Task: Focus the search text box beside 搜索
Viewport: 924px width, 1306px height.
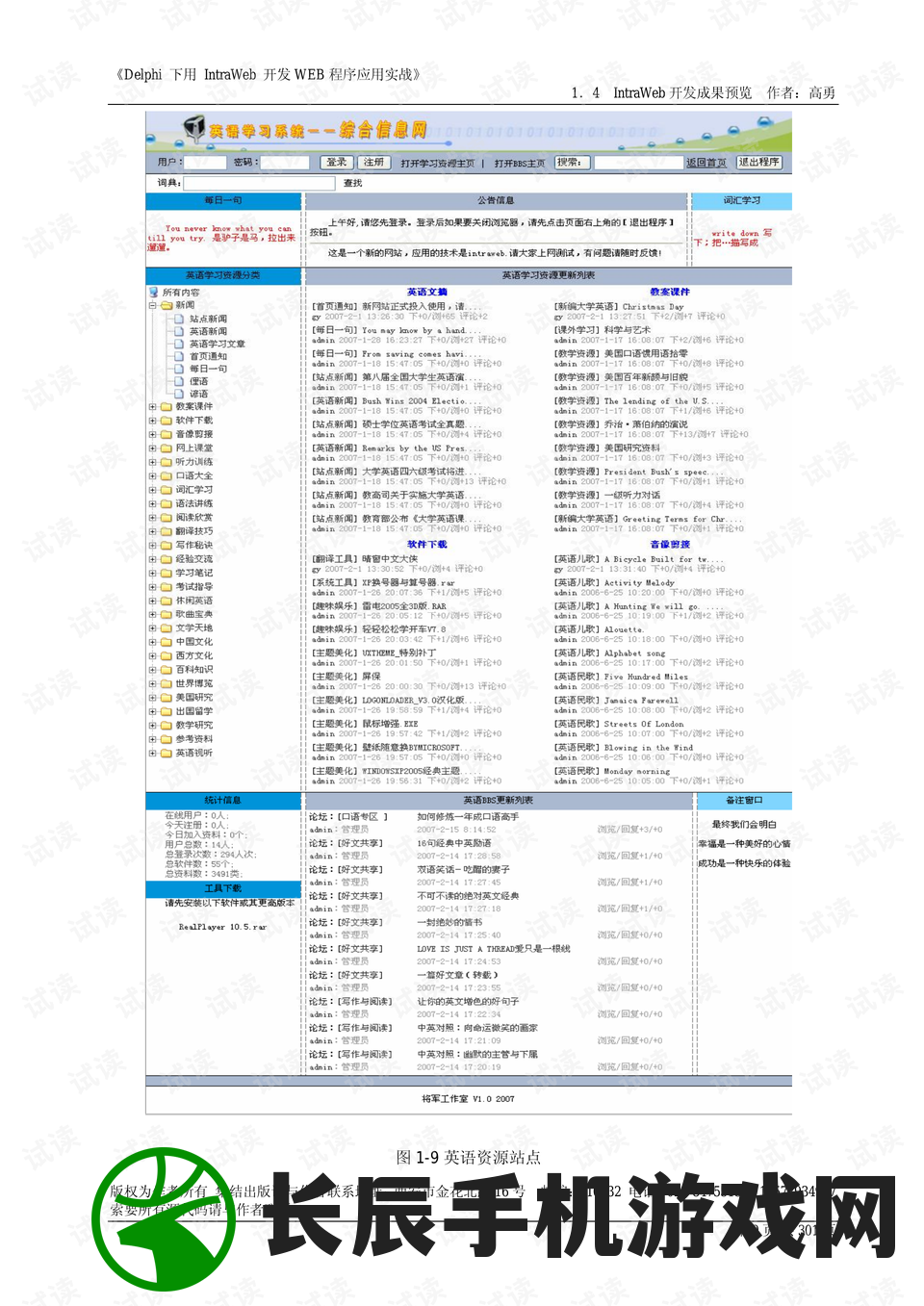Action: point(639,163)
